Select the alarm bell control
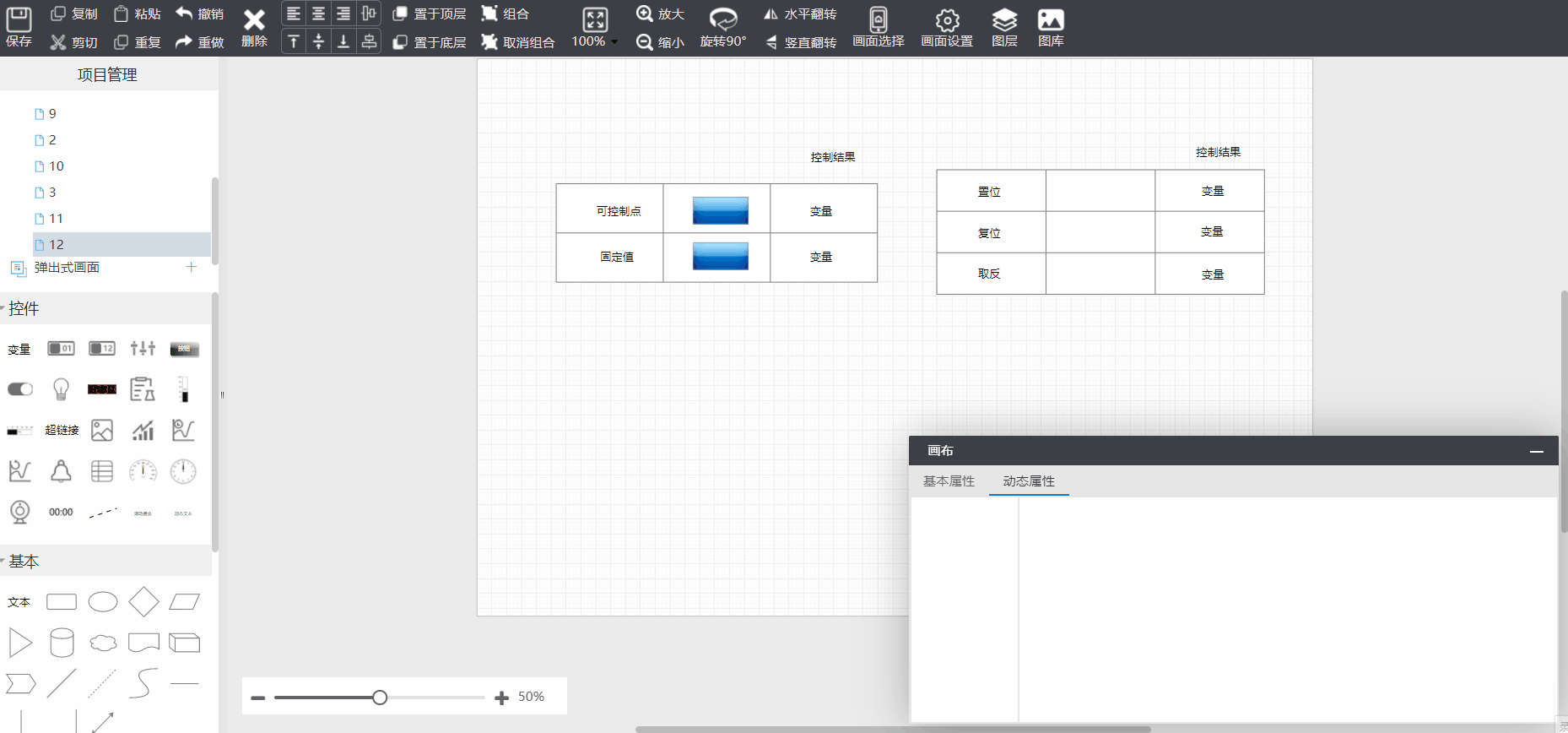1568x733 pixels. 61,471
